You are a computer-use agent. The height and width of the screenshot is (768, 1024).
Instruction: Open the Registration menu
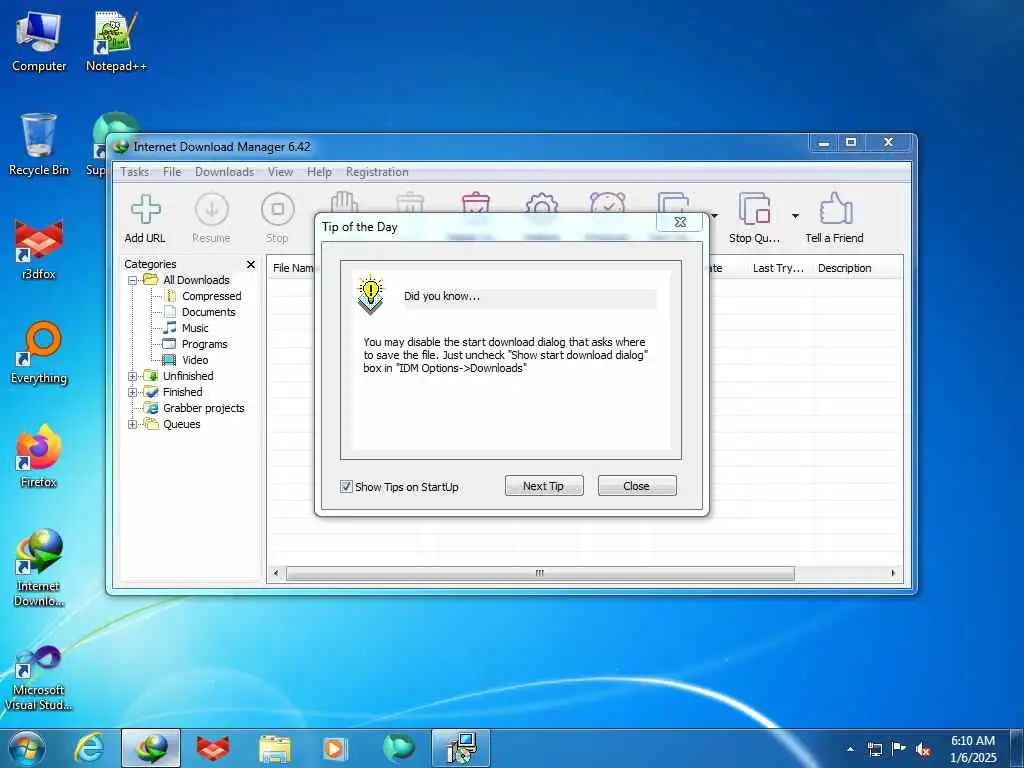click(x=377, y=172)
